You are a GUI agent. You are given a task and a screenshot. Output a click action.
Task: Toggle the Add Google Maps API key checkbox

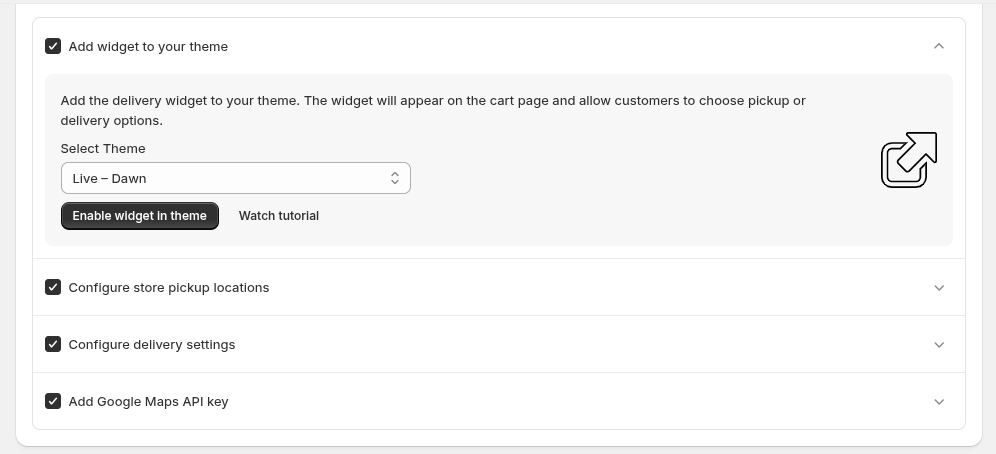point(53,401)
